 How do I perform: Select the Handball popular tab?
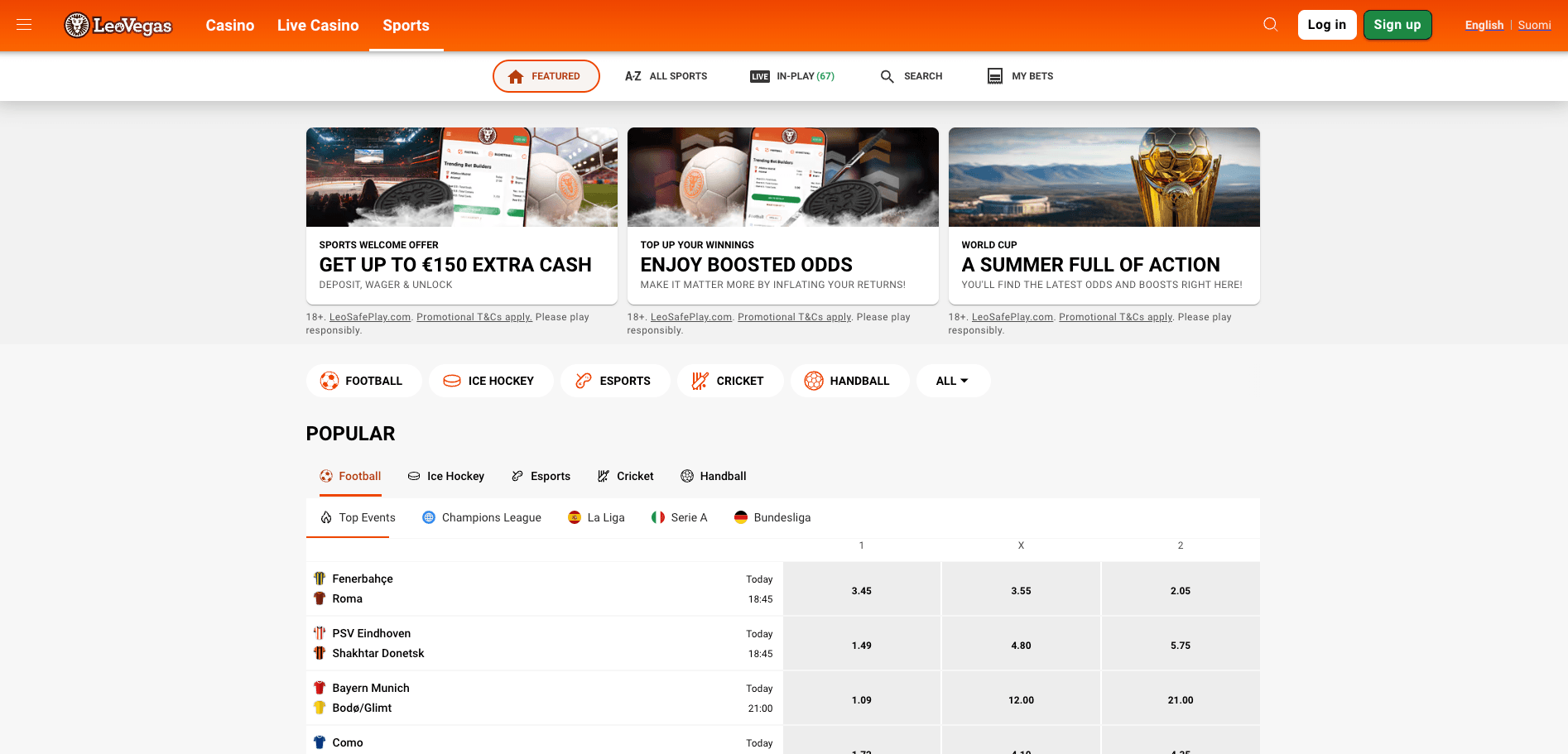tap(714, 476)
